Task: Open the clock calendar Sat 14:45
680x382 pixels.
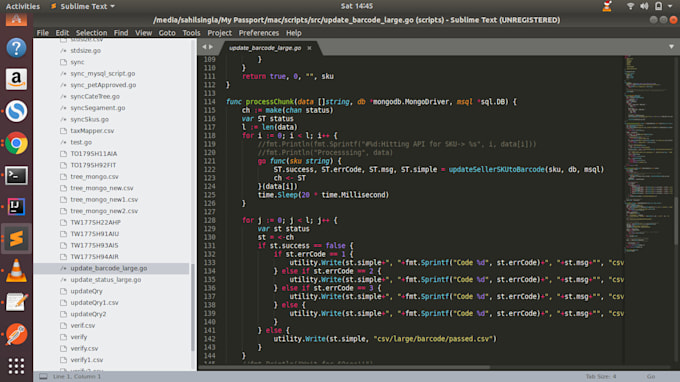Action: click(356, 6)
